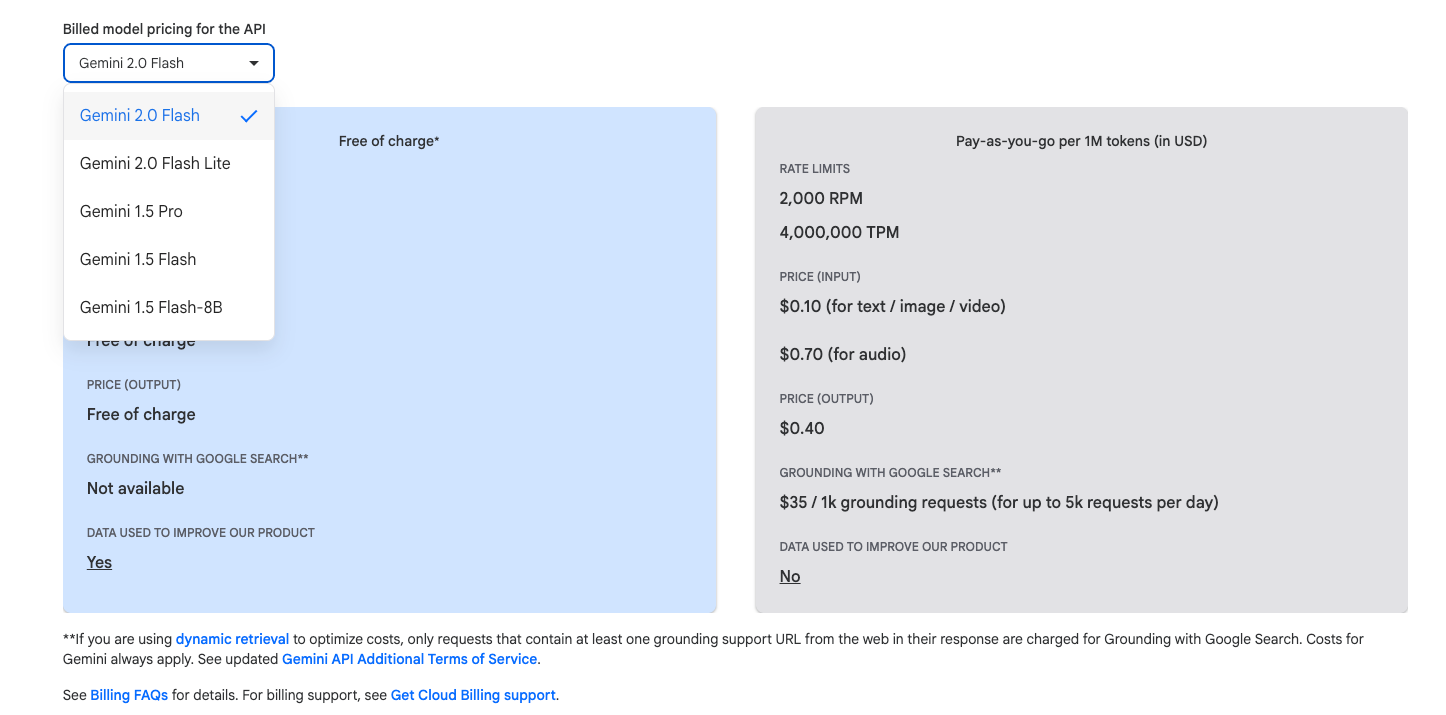Image resolution: width=1446 pixels, height=715 pixels.
Task: Click the dropdown arrow on model selector
Action: tap(254, 63)
